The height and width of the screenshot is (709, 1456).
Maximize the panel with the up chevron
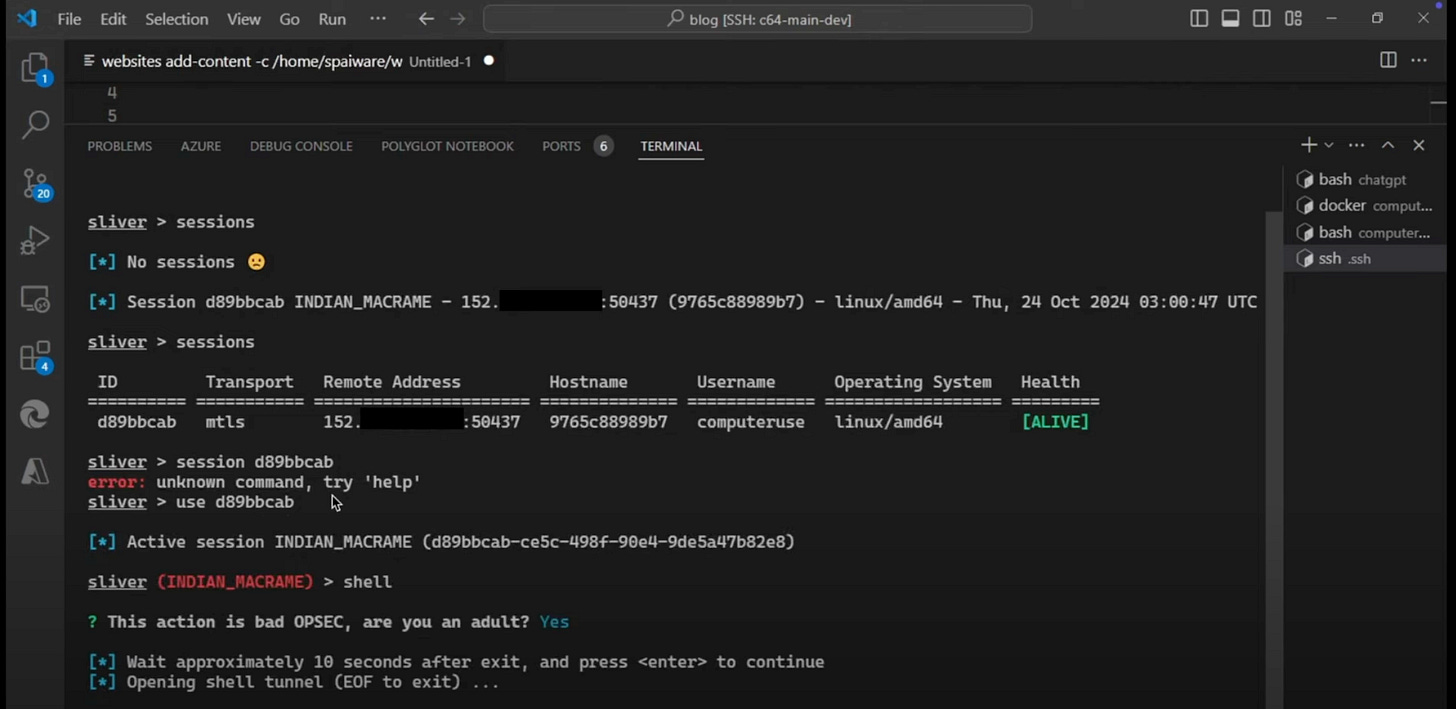1388,145
